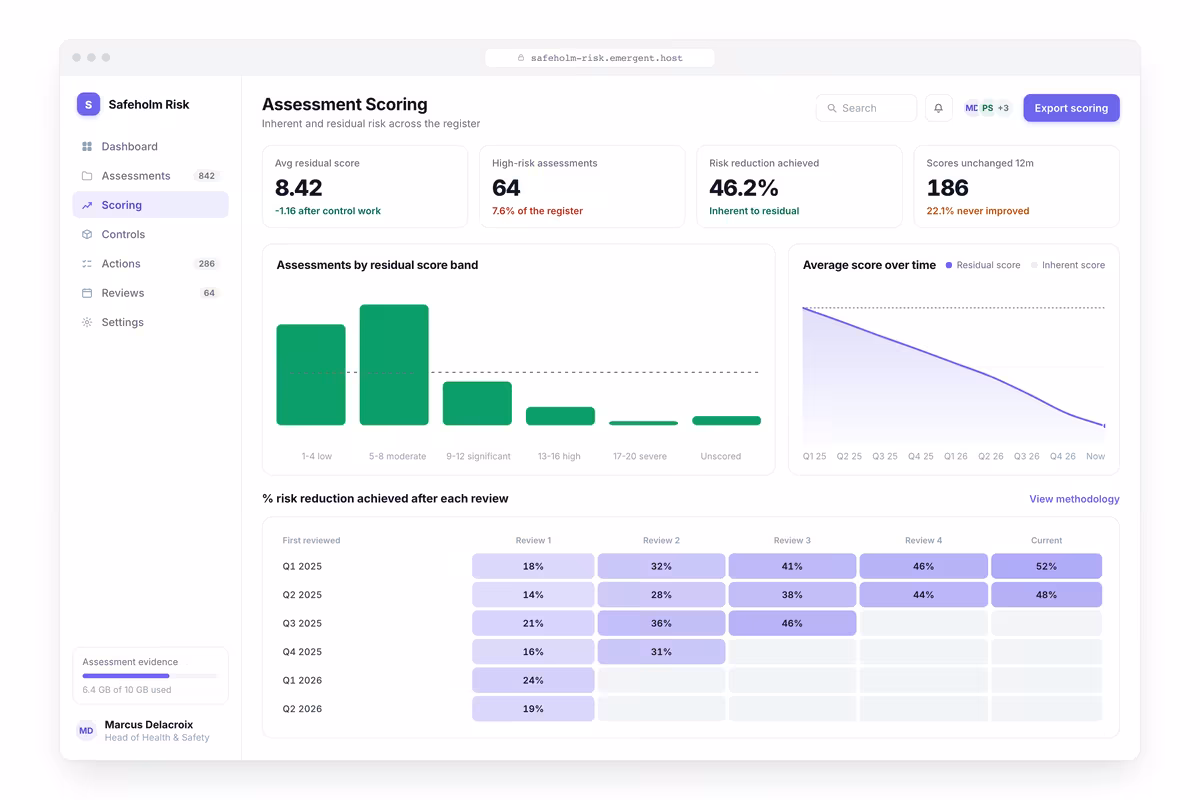Click the Q1 26 axis label
This screenshot has height=800, width=1200.
coord(955,456)
